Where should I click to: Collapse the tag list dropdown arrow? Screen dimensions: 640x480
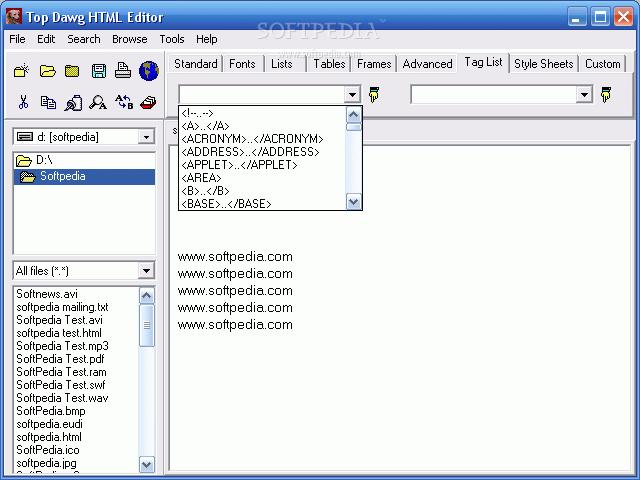point(352,95)
